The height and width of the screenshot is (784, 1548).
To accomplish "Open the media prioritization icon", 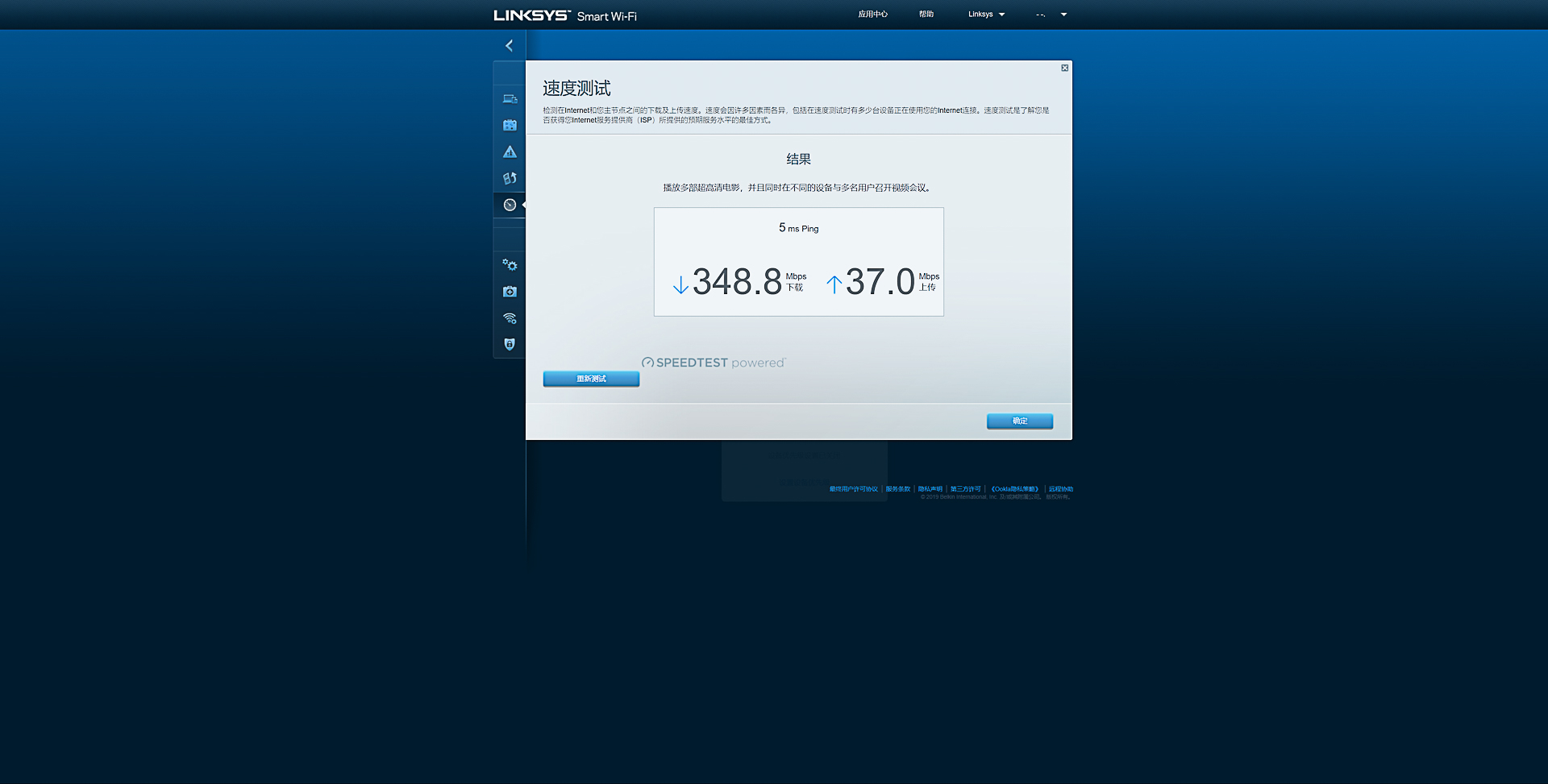I will click(x=509, y=178).
